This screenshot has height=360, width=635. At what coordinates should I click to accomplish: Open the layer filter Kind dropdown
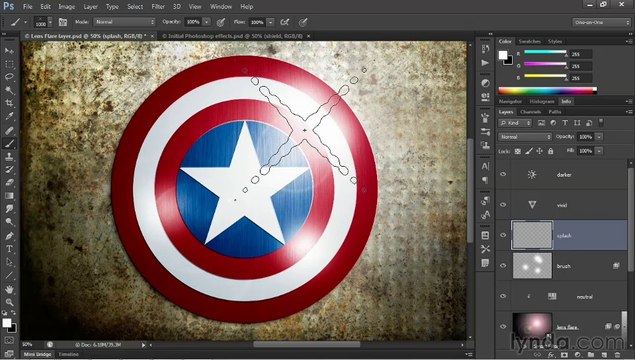coord(515,123)
